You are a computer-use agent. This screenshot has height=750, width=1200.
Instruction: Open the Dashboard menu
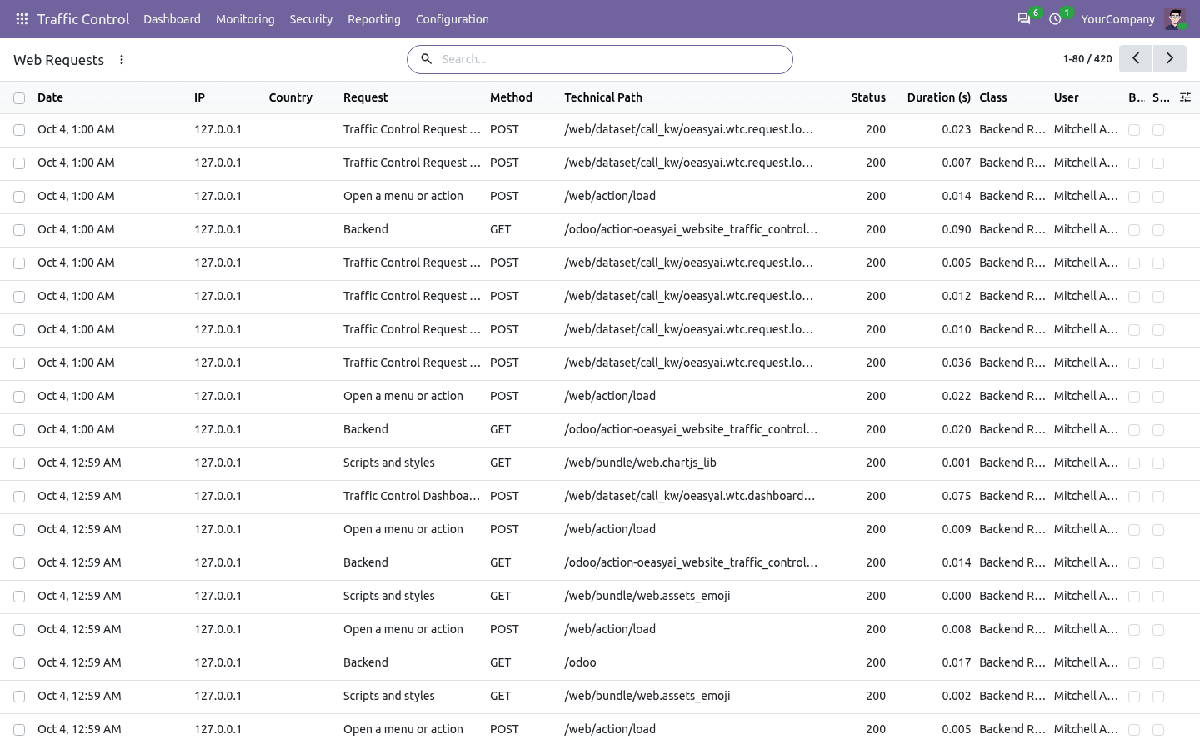pos(172,19)
